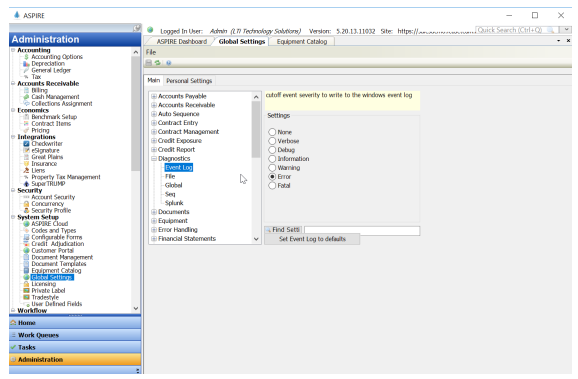Open Security Profile icon
This screenshot has width=578, height=379.
point(26,211)
